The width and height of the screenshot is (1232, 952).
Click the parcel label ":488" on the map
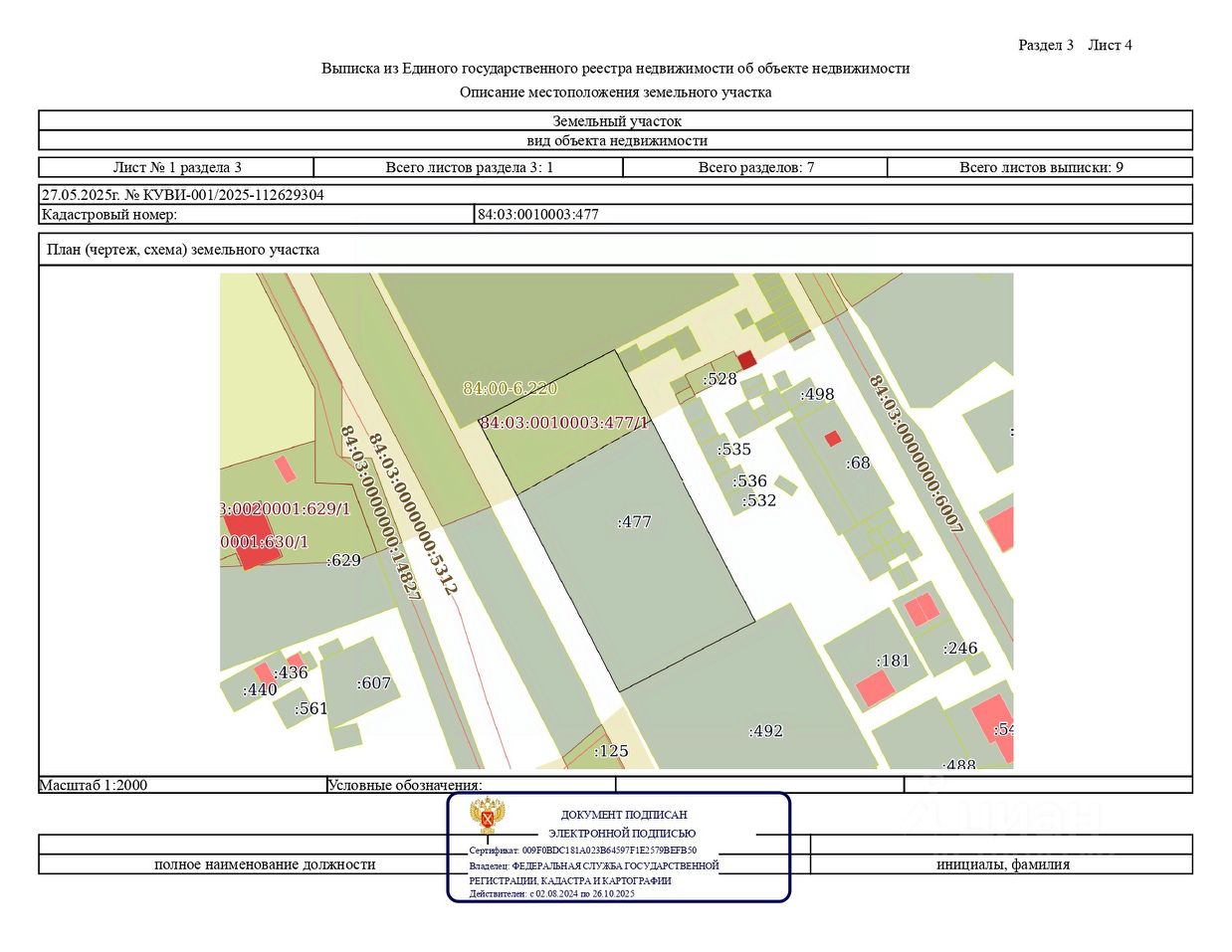959,763
